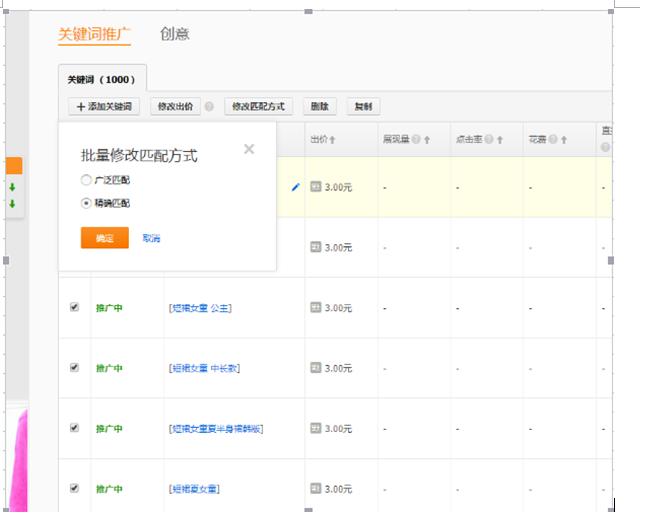Screen dimensions: 663x515
Task: Open the keyword link [短裙女童夏半身裙韩版]
Action: point(216,429)
